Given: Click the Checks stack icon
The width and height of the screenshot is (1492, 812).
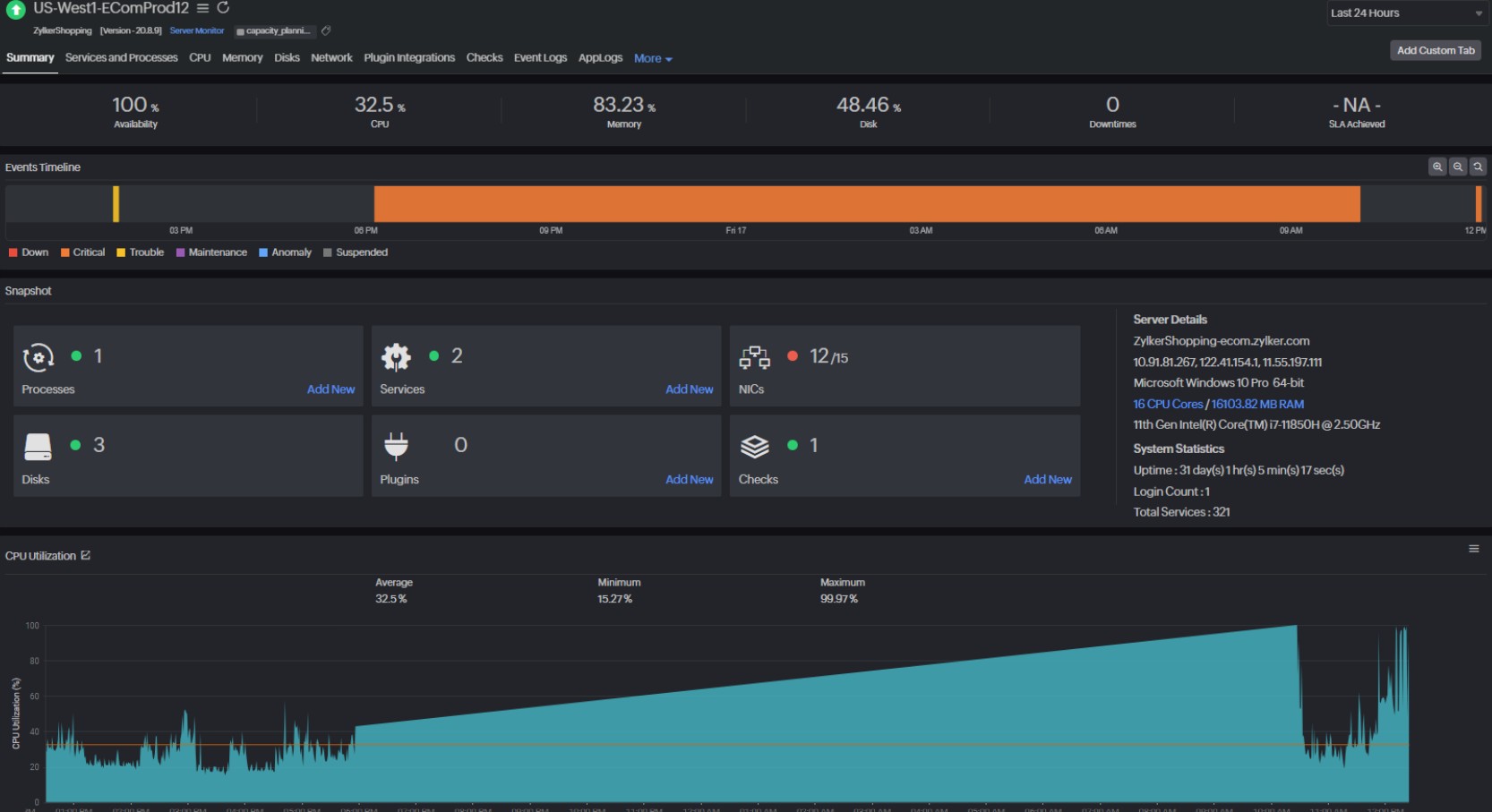Looking at the screenshot, I should 755,446.
